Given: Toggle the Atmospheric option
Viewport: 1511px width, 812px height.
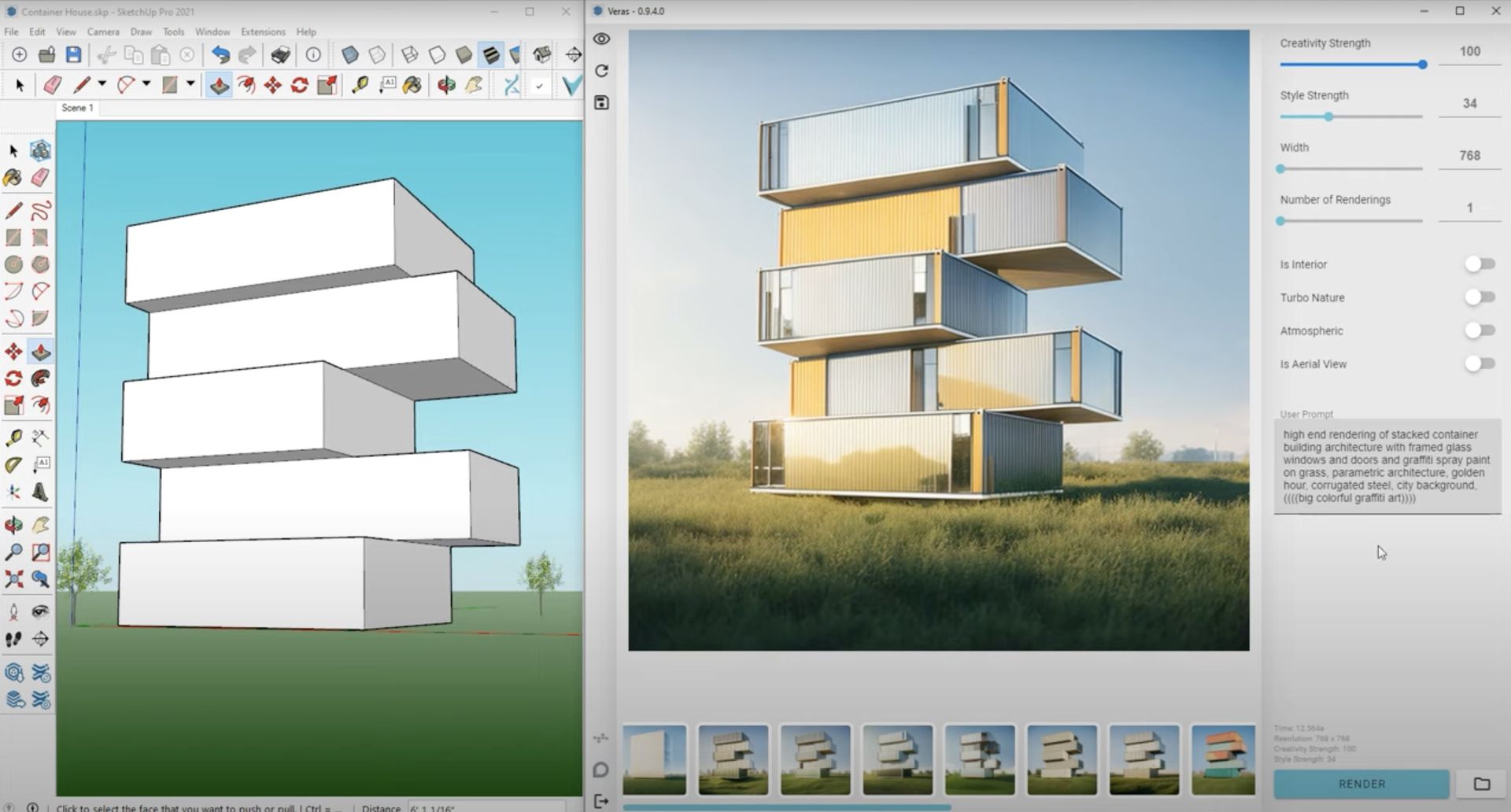Looking at the screenshot, I should point(1479,330).
